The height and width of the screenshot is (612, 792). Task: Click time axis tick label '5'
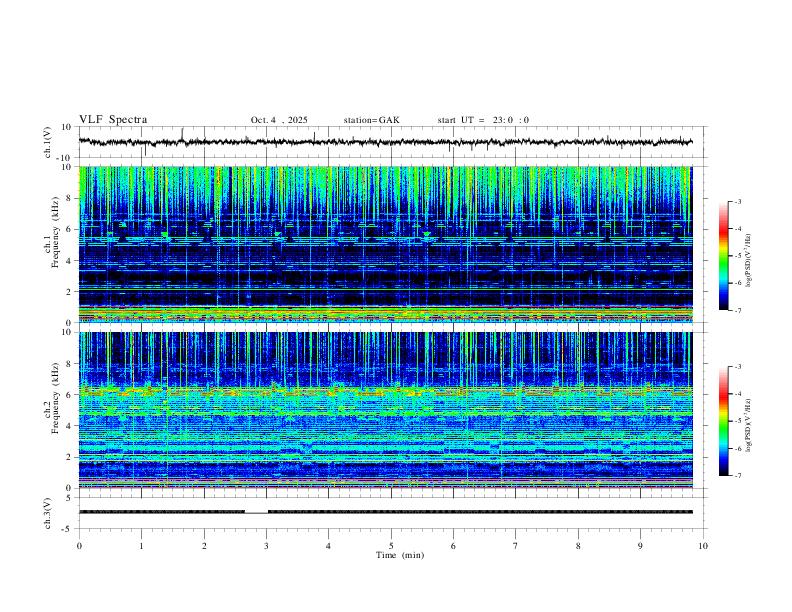click(x=391, y=546)
